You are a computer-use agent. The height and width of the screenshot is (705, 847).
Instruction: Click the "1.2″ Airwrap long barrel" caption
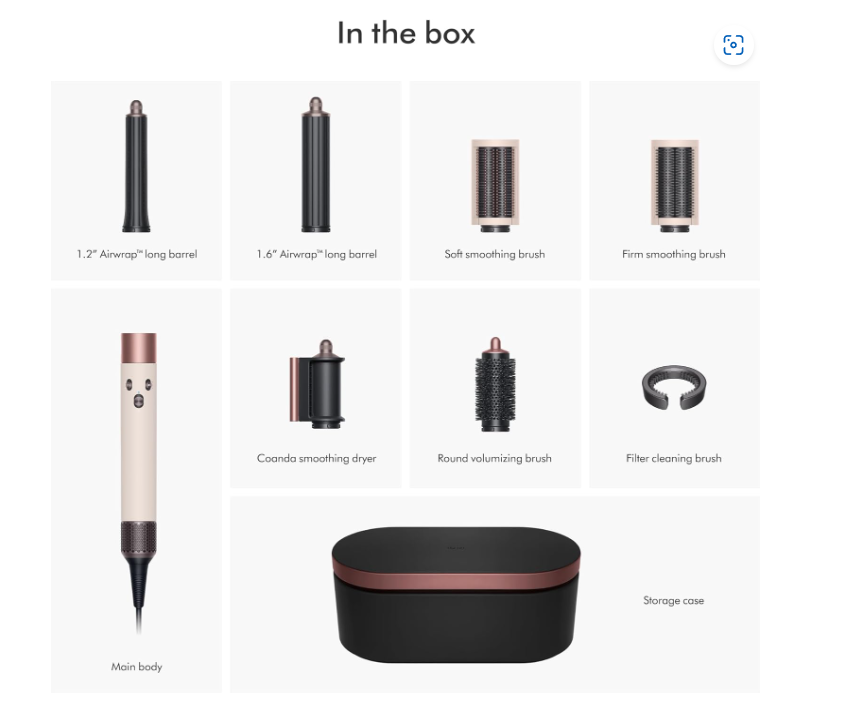(x=137, y=254)
